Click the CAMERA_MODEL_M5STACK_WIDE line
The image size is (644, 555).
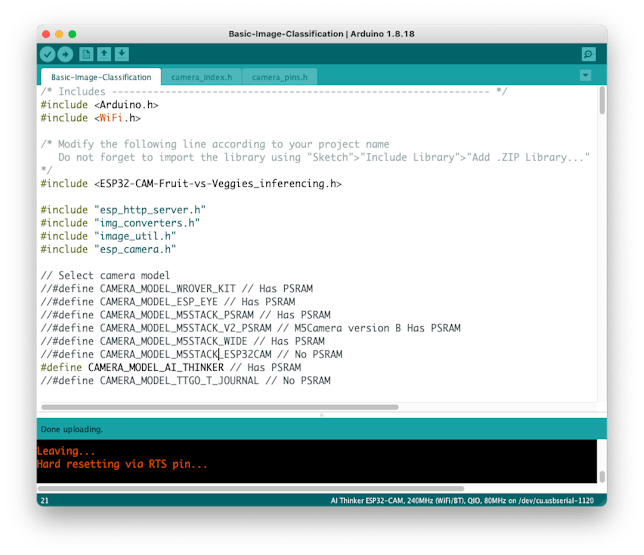coord(182,341)
